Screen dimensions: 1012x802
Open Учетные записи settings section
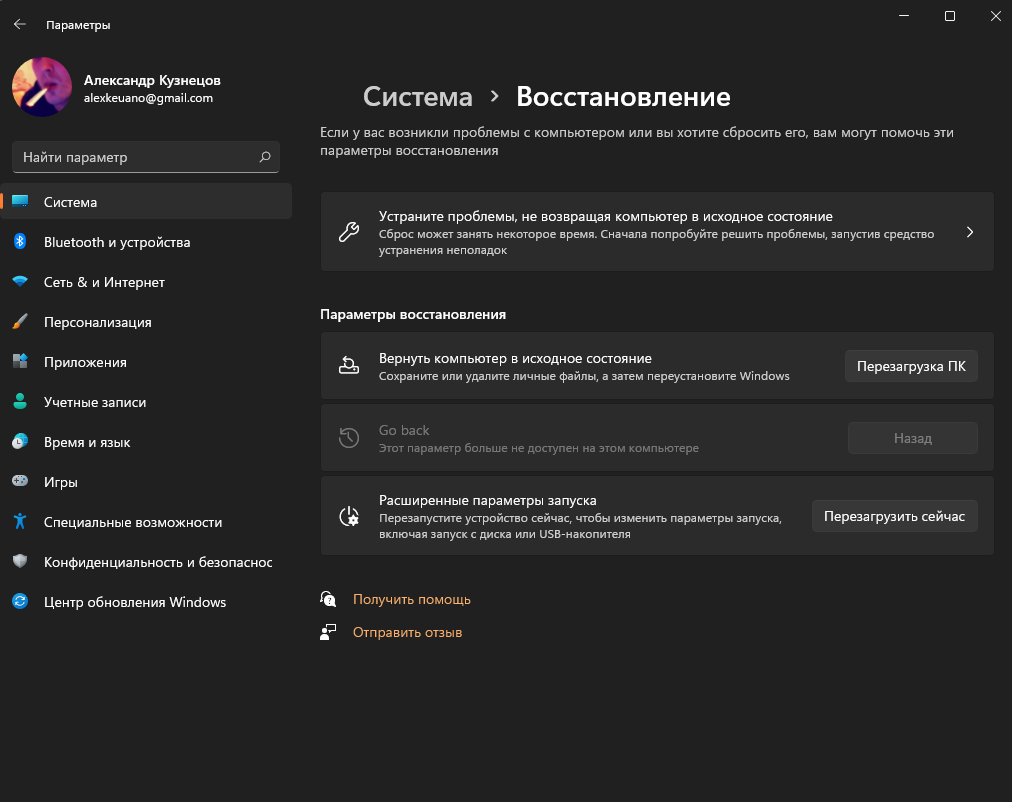tap(95, 402)
